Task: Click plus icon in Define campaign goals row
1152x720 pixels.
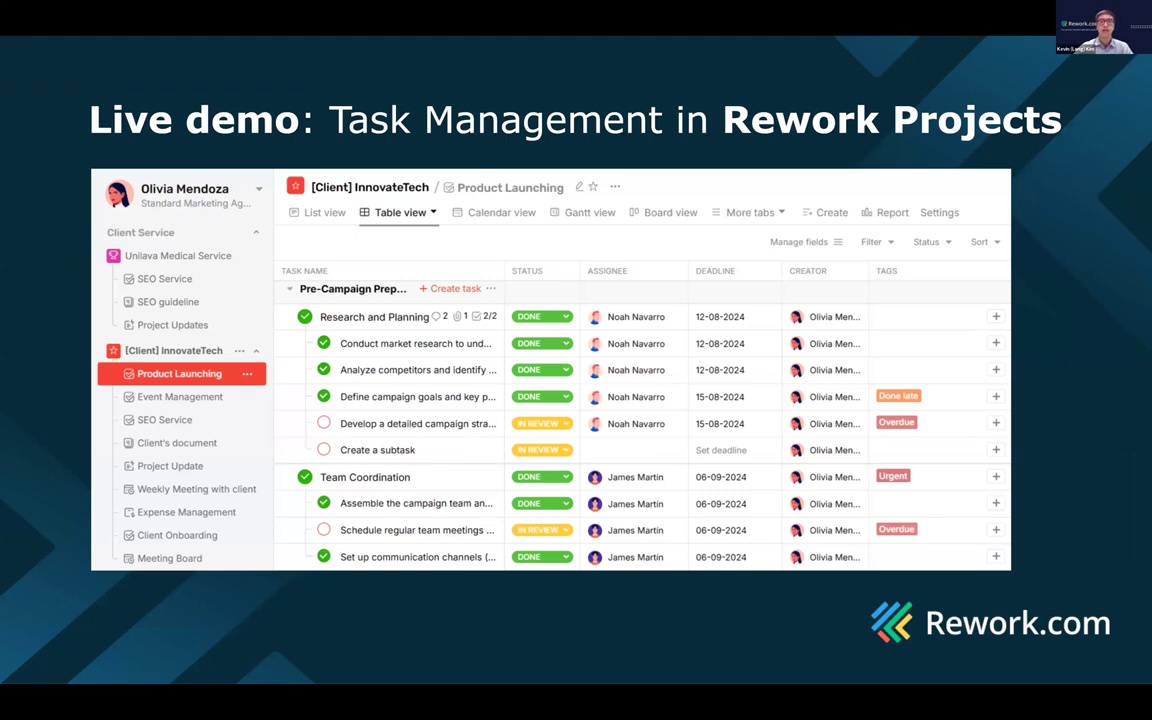Action: coord(996,397)
